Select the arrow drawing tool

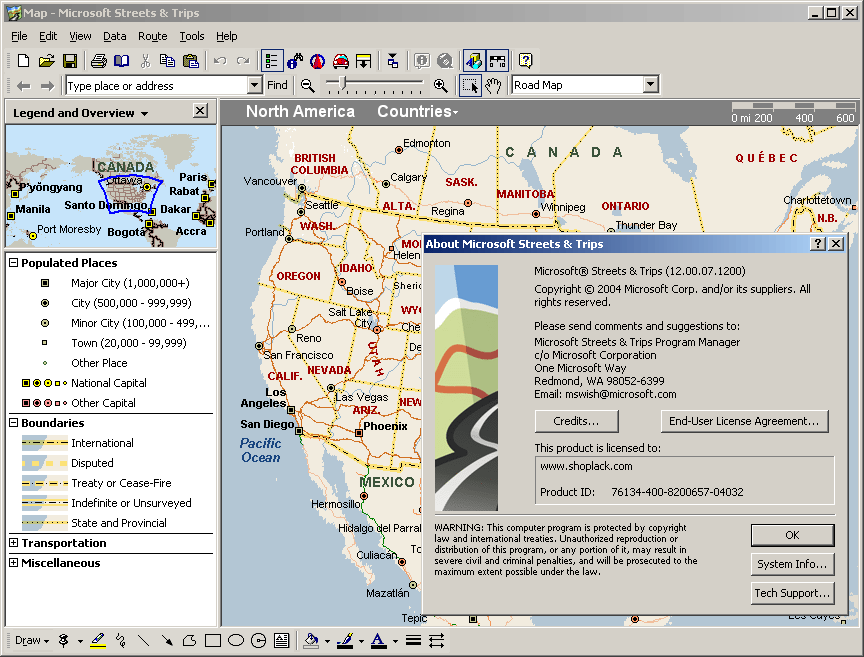(x=166, y=640)
